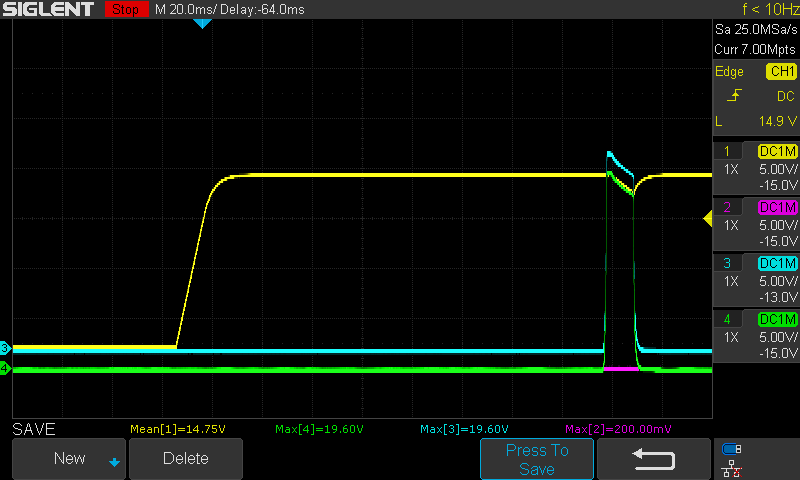Select the yellow trigger level arrow marker
This screenshot has height=480, width=800.
(x=708, y=219)
